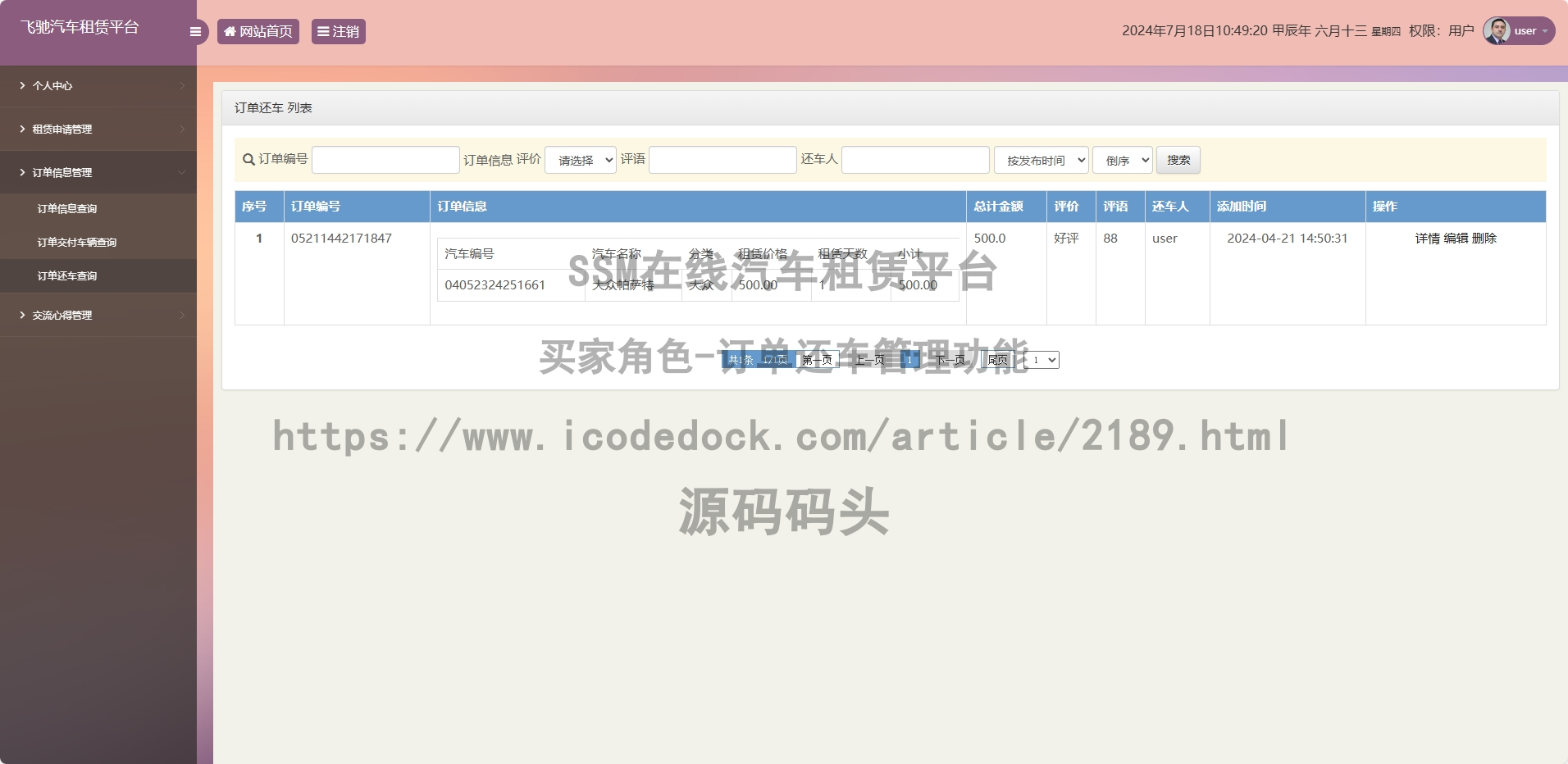The image size is (1568, 764).
Task: Open the 评价 请选择 dropdown
Action: pyautogui.click(x=581, y=160)
